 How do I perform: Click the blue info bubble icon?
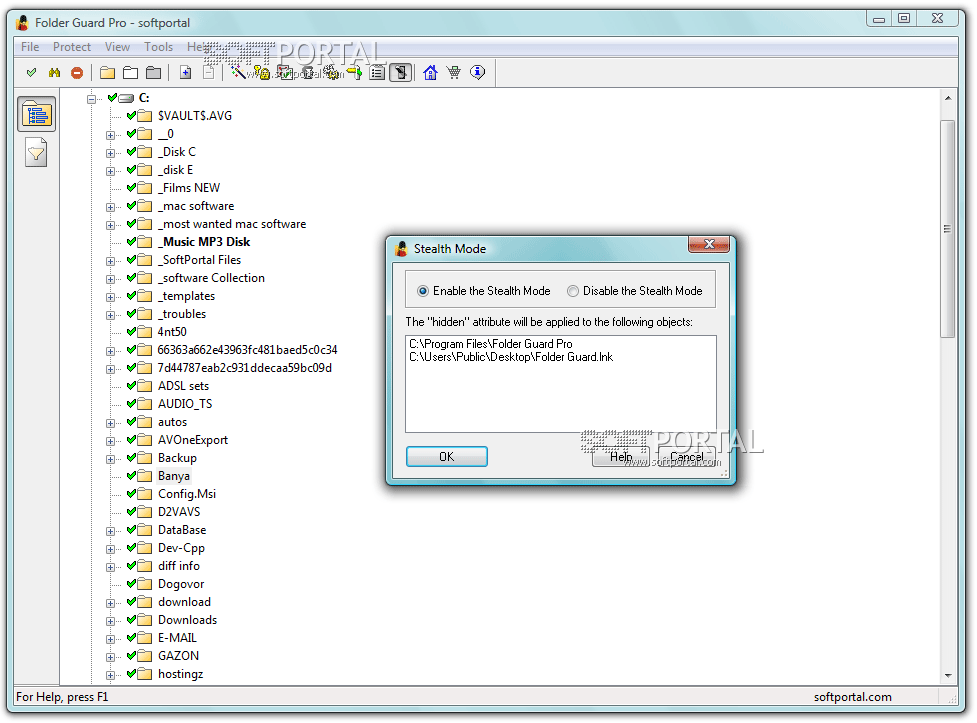(477, 73)
